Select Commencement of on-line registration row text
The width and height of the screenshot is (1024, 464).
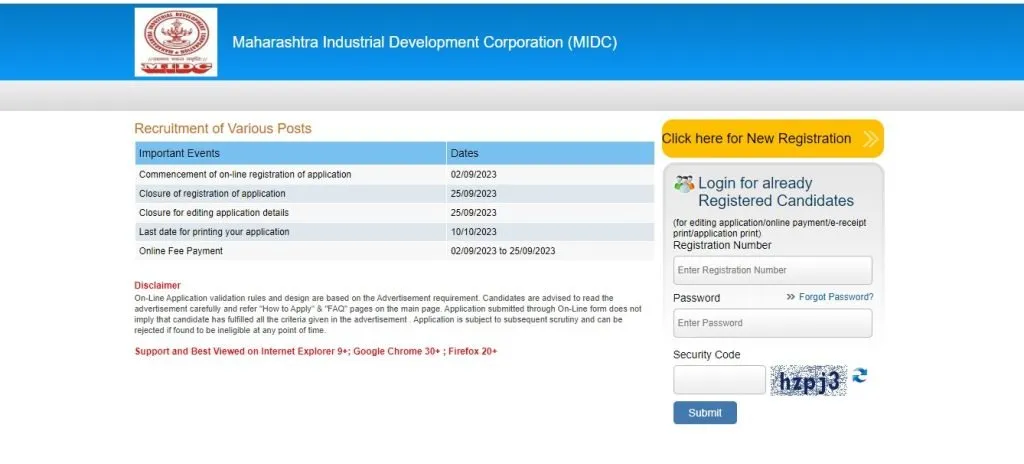click(x=245, y=174)
